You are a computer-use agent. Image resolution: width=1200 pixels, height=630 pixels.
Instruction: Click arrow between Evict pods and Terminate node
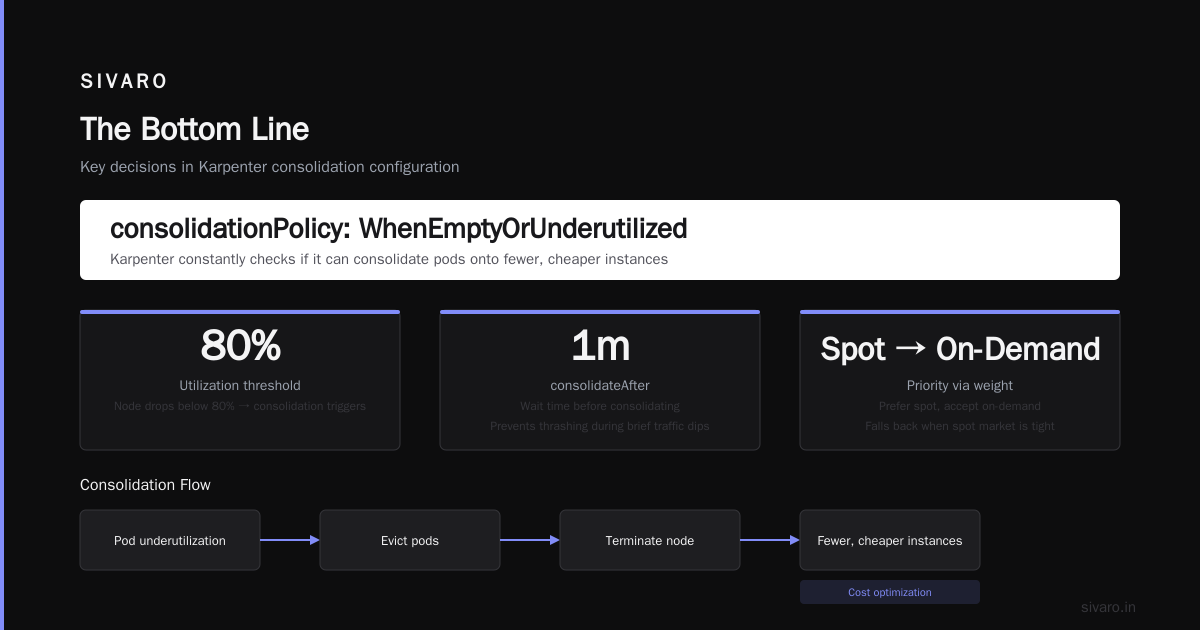pyautogui.click(x=530, y=540)
